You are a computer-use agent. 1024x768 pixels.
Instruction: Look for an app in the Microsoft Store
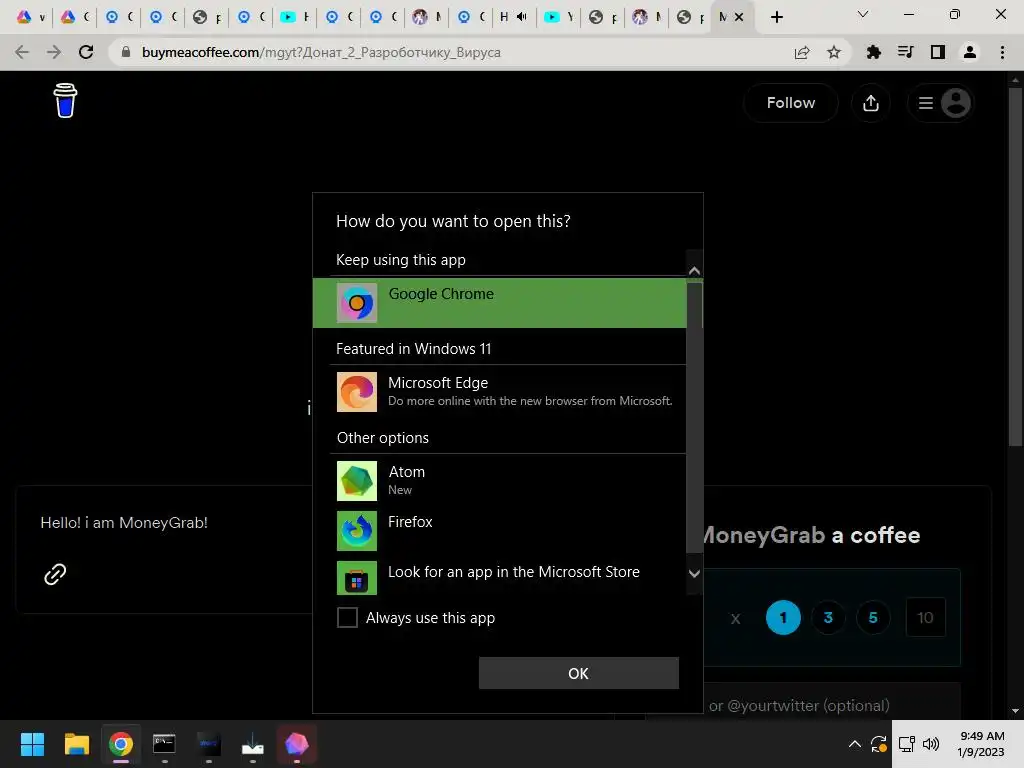point(500,577)
